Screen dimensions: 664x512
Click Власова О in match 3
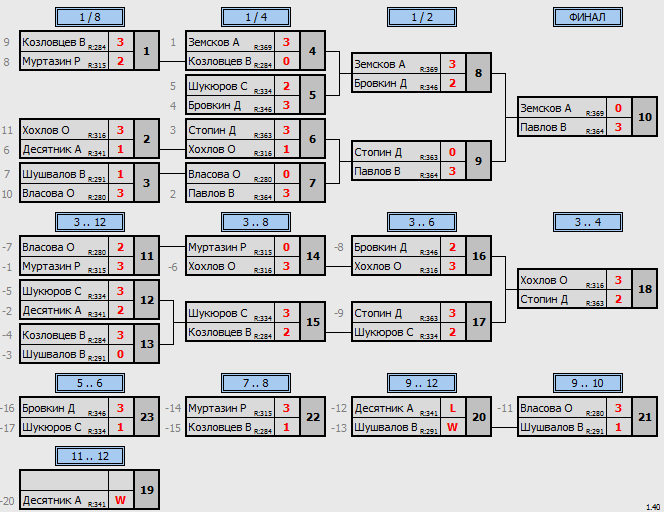(48, 193)
